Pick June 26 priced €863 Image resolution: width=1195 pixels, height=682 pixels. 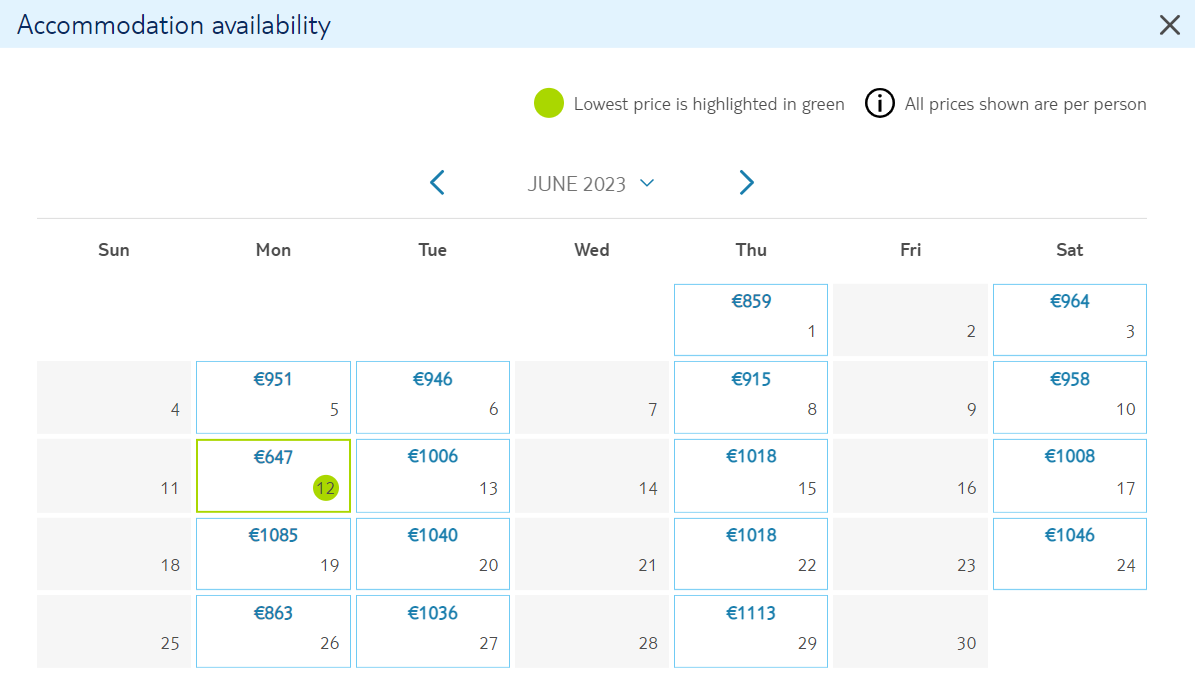[274, 632]
